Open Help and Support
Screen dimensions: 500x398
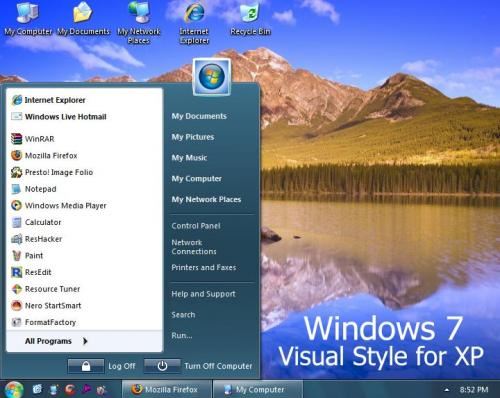click(x=203, y=294)
